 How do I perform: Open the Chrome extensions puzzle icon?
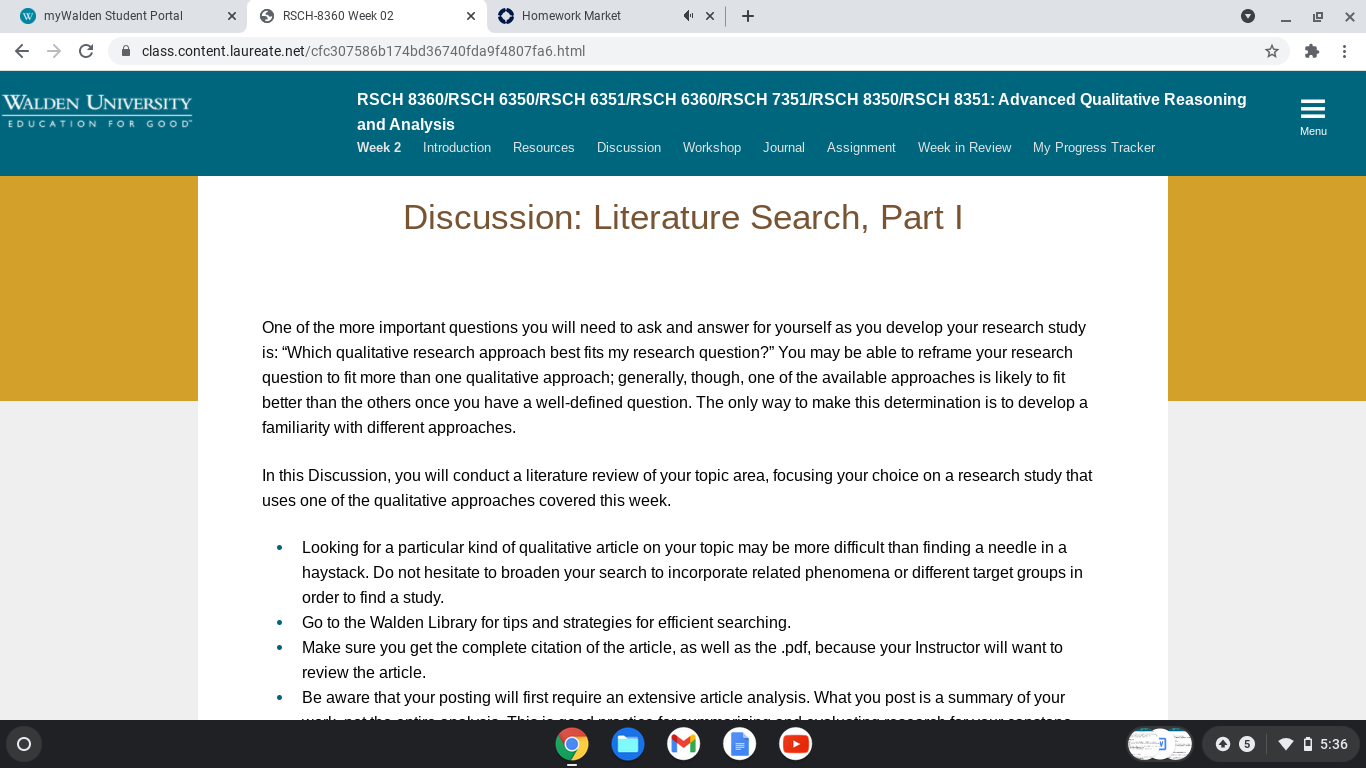[1312, 51]
